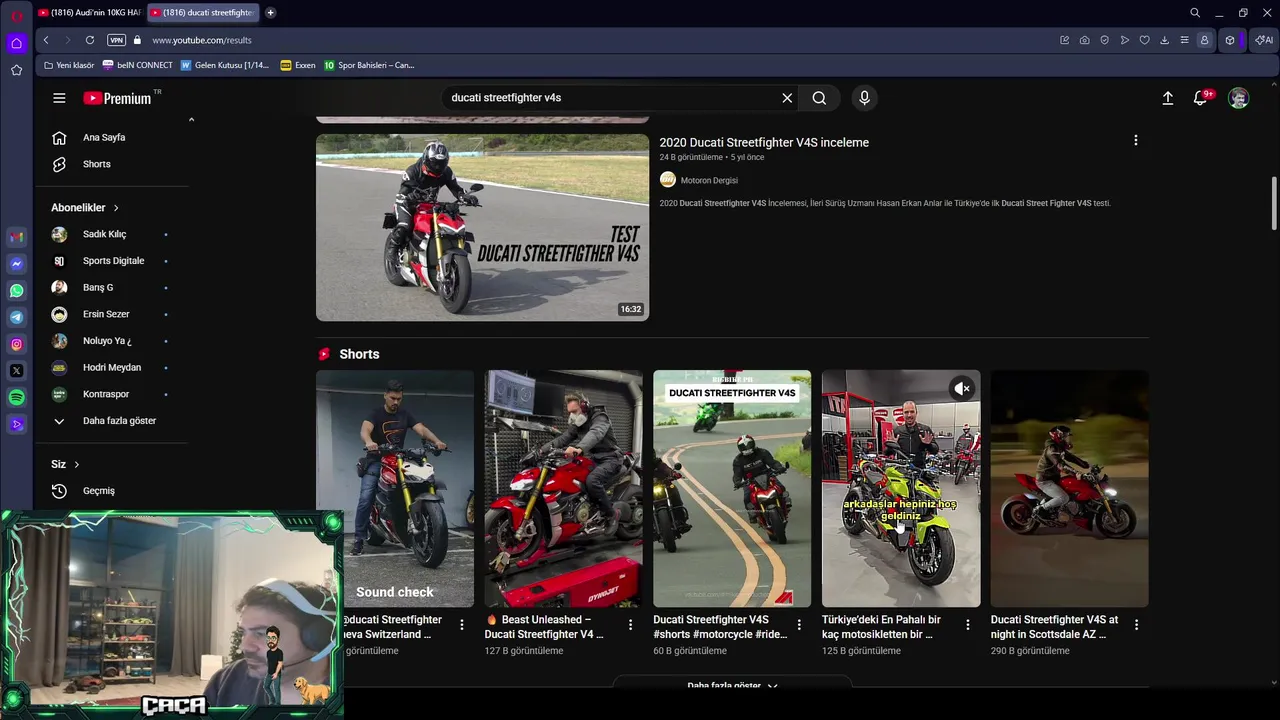This screenshot has width=1280, height=720.
Task: Open the create upload icon
Action: (1167, 98)
